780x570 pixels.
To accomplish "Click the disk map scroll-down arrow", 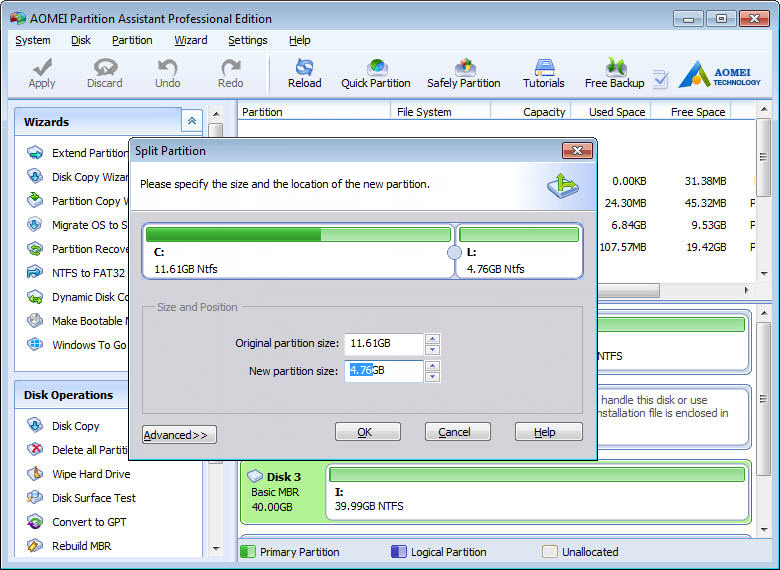I will (764, 530).
